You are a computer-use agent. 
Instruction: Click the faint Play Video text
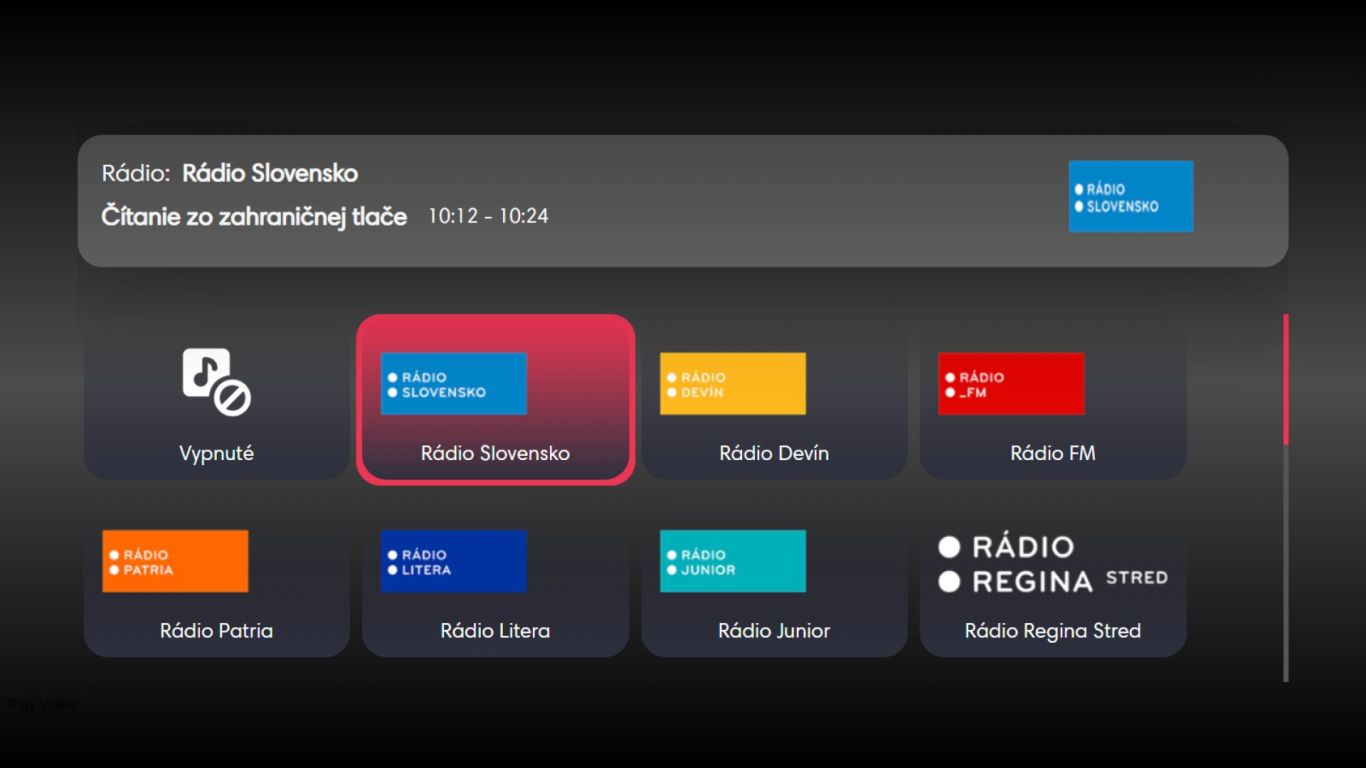click(x=42, y=704)
